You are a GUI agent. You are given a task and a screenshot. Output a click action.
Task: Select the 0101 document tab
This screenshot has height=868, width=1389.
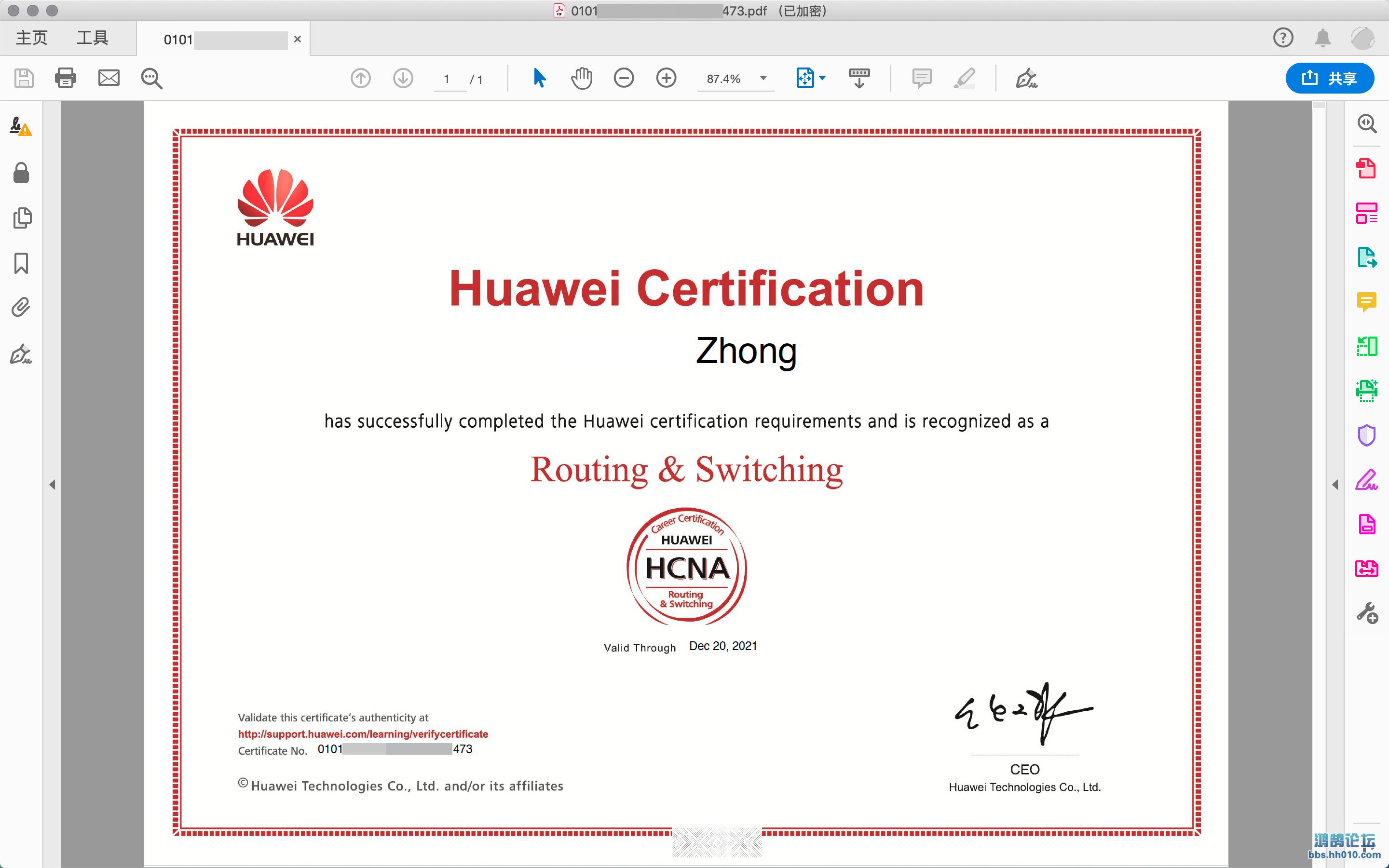click(x=223, y=40)
